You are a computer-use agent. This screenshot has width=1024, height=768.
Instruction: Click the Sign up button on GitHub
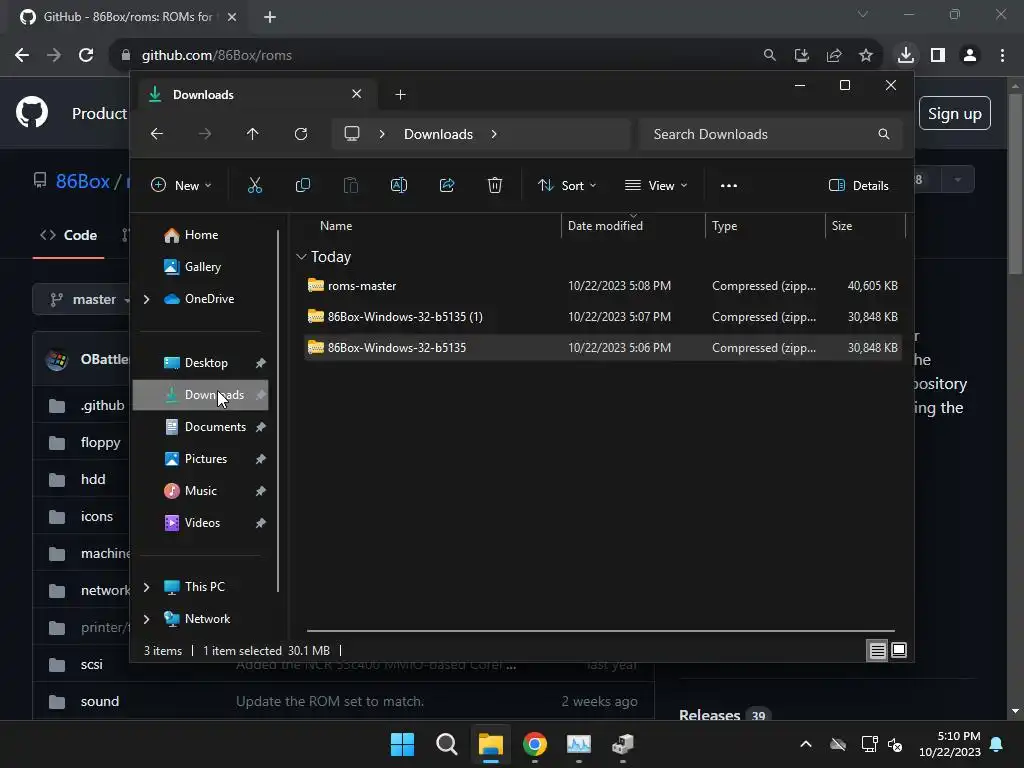pyautogui.click(x=955, y=114)
